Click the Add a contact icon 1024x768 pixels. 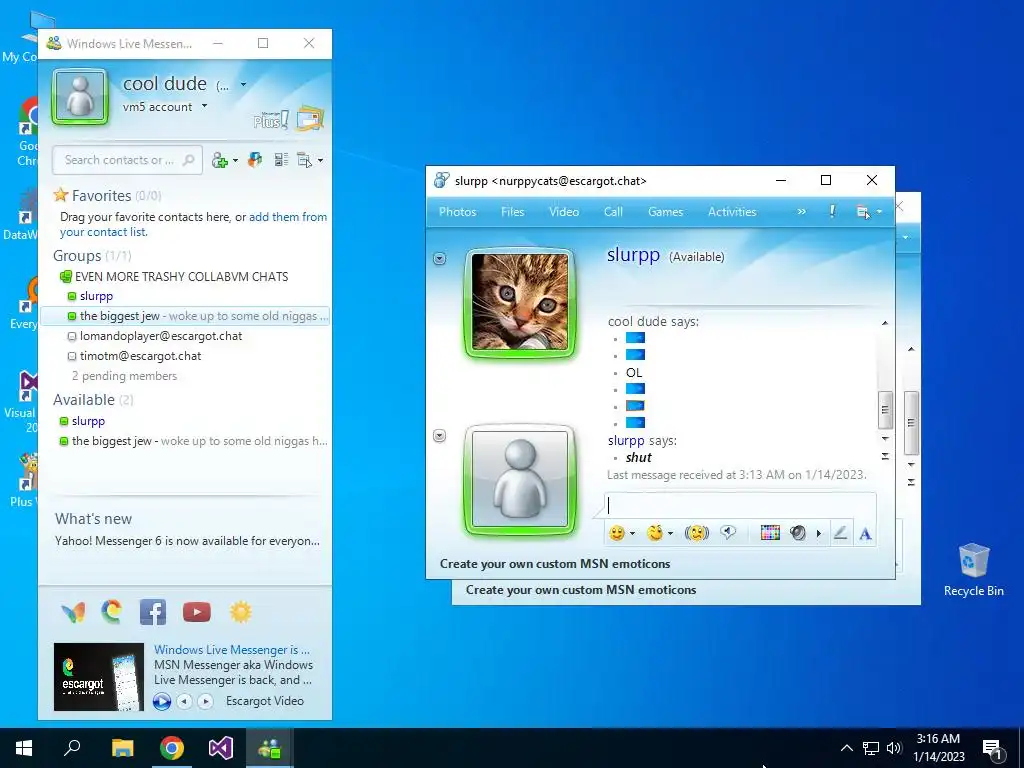(219, 160)
